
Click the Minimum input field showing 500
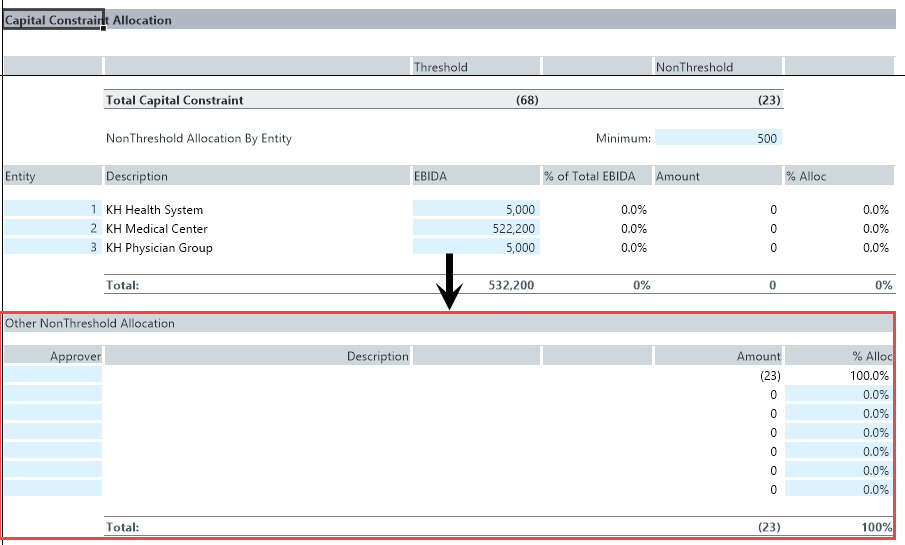[717, 139]
